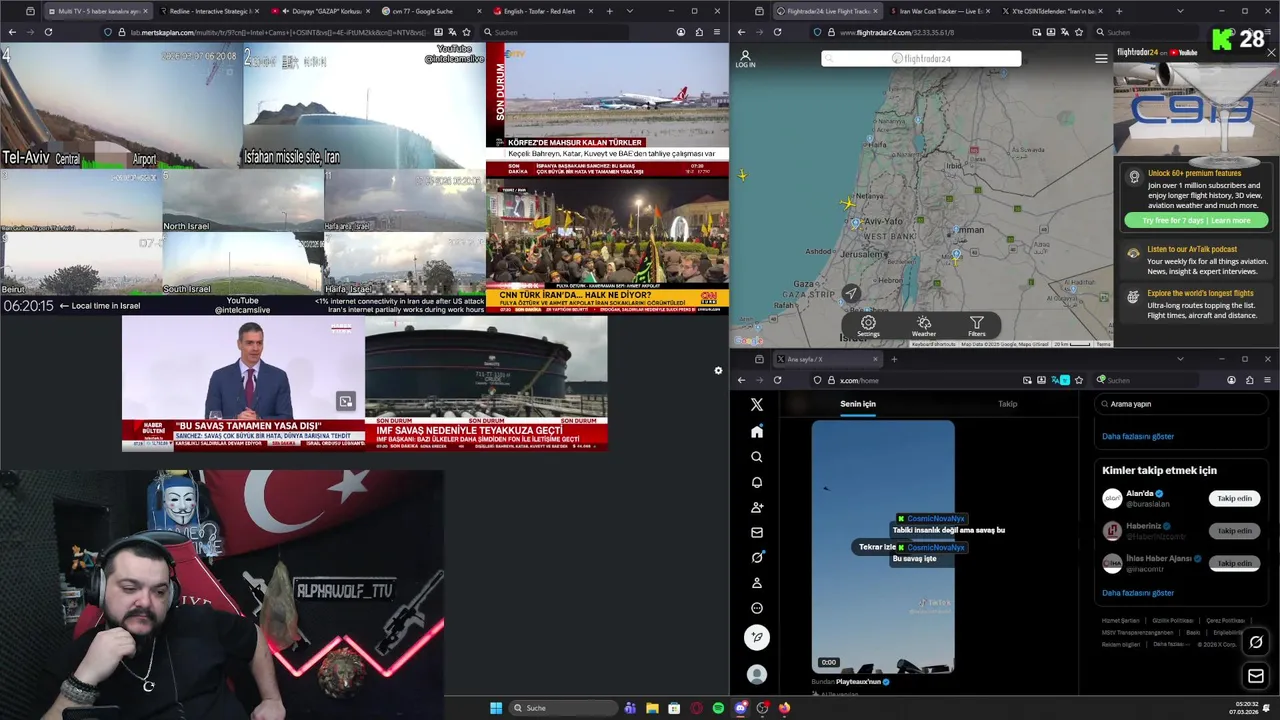Open Spotify in Windows taskbar

tap(718, 708)
